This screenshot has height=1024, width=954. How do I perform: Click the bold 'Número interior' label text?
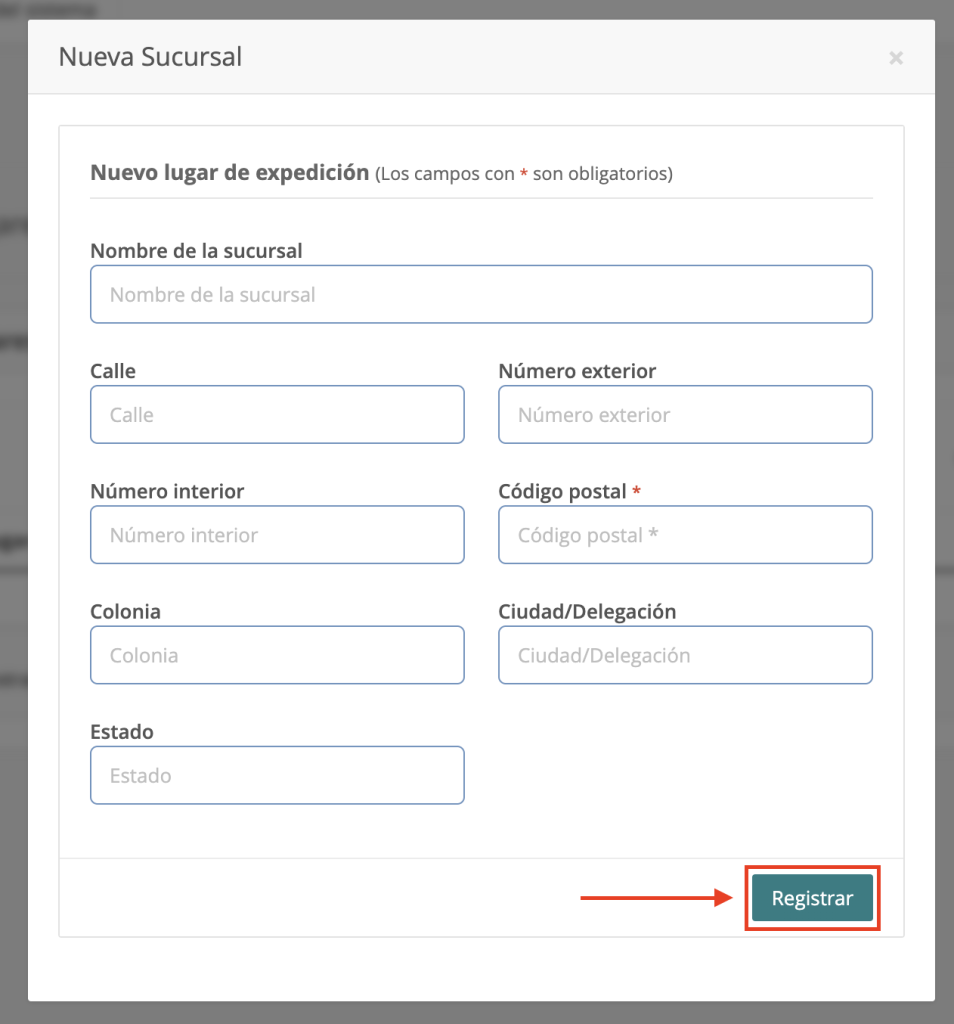(x=167, y=491)
